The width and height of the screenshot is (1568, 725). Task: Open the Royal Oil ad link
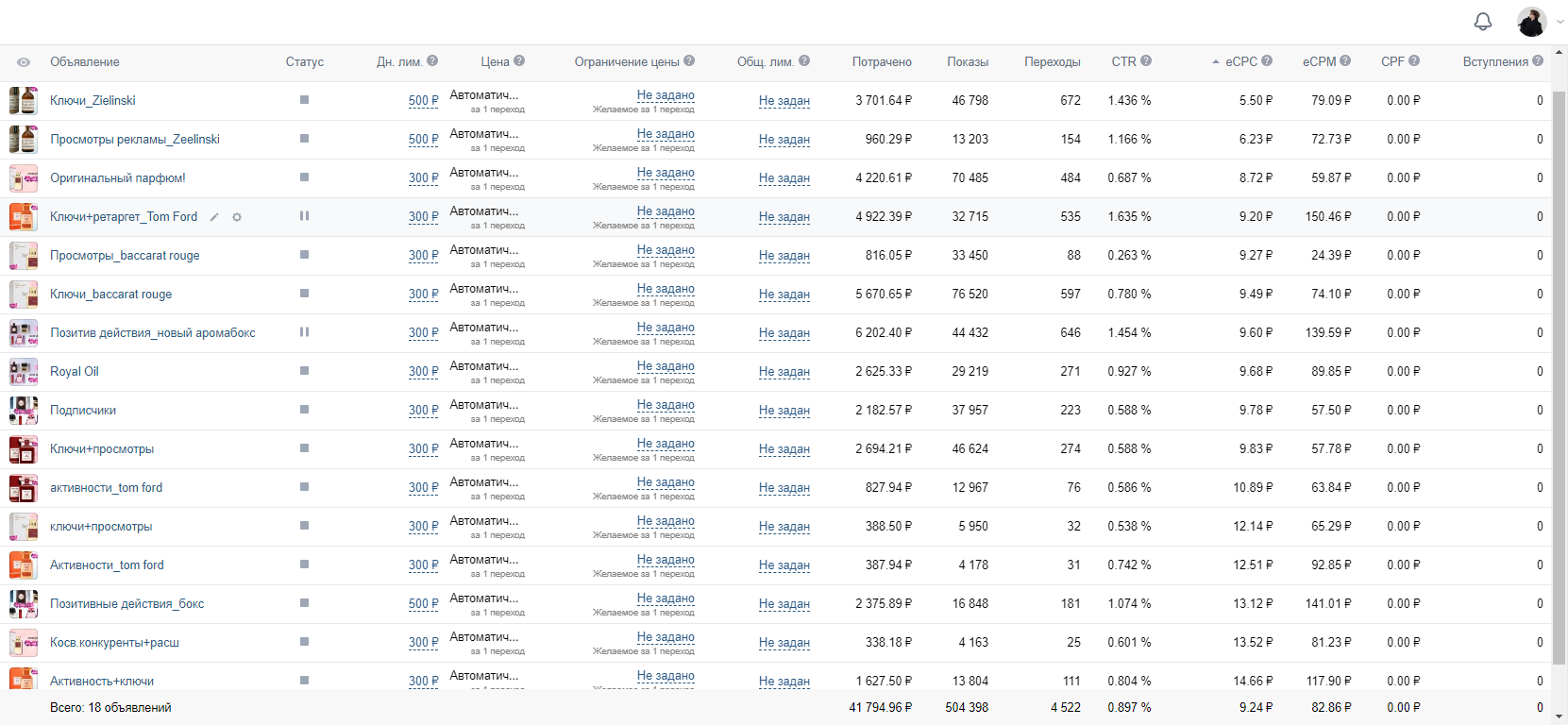point(75,371)
